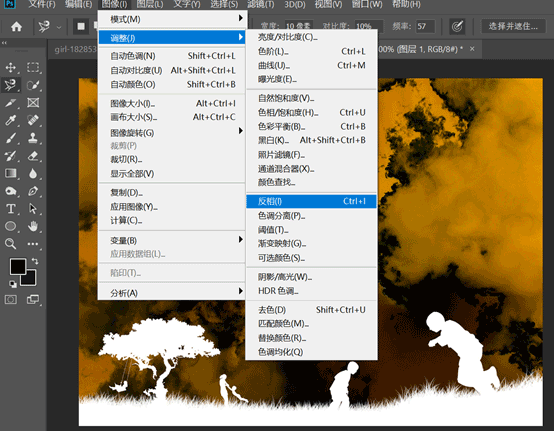Select the Rectangular Marquee tool
The height and width of the screenshot is (431, 554).
tap(33, 67)
